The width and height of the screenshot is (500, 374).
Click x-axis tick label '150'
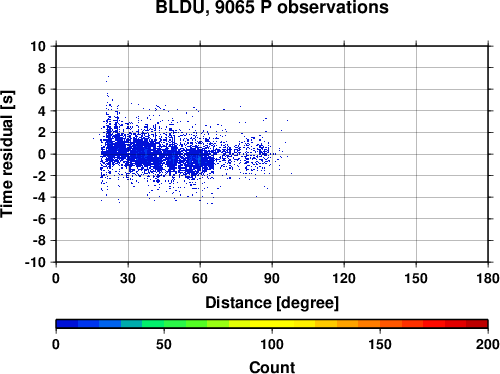(416, 278)
